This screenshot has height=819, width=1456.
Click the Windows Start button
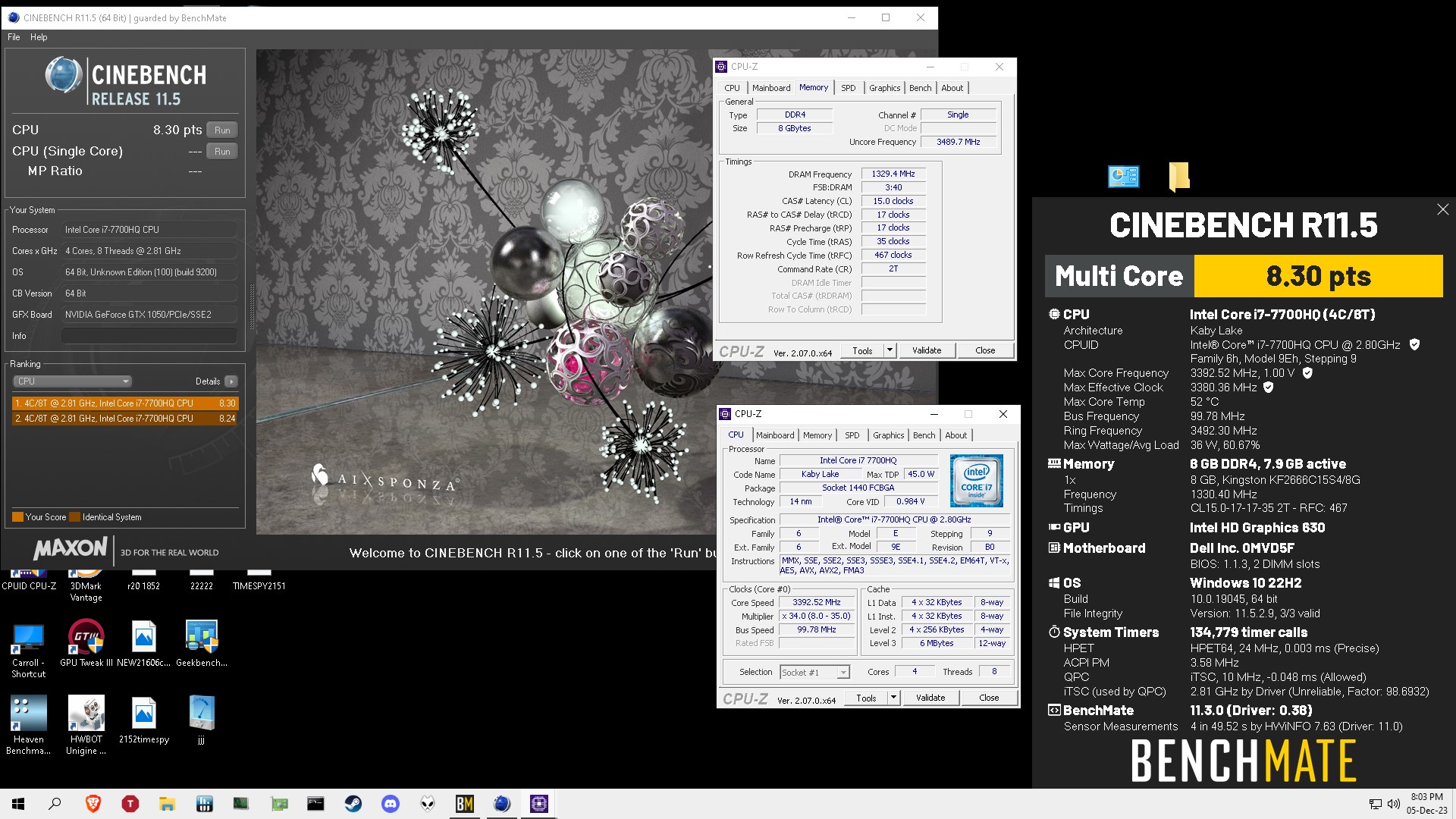(x=18, y=804)
